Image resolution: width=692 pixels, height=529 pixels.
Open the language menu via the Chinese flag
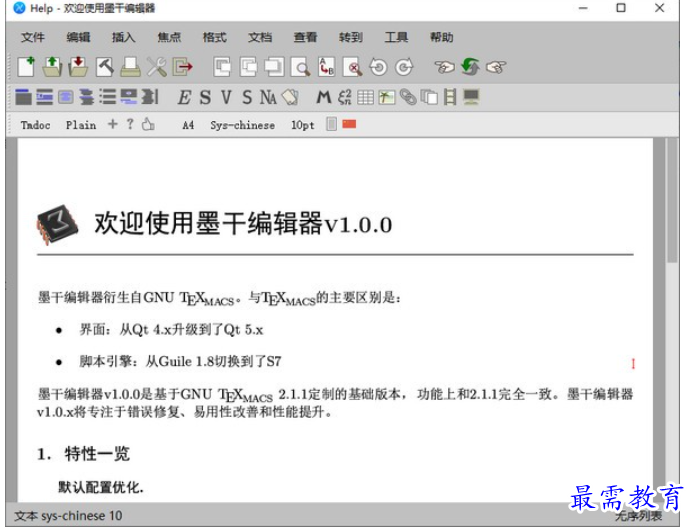(x=349, y=124)
